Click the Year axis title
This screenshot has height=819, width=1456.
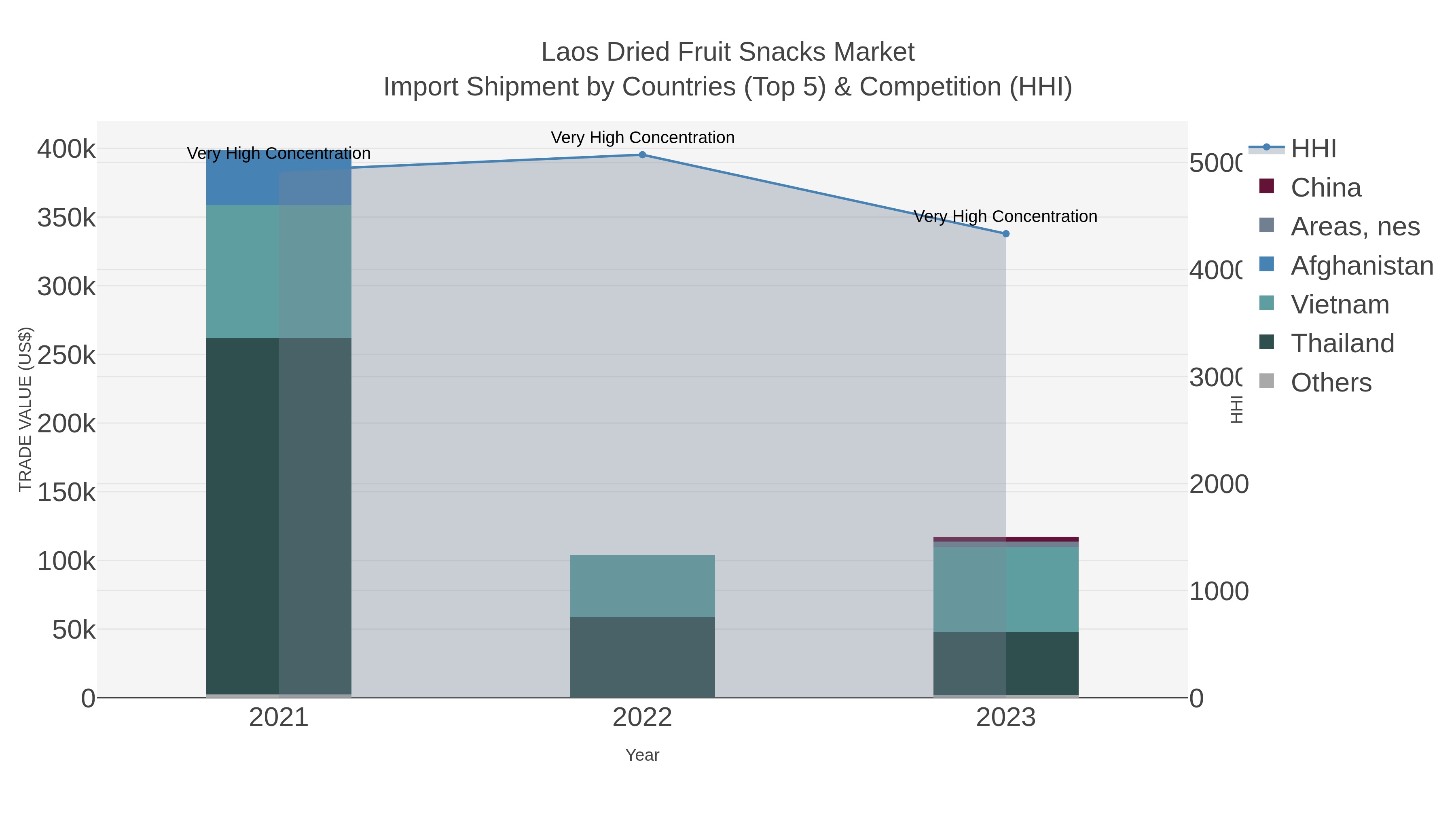[642, 755]
